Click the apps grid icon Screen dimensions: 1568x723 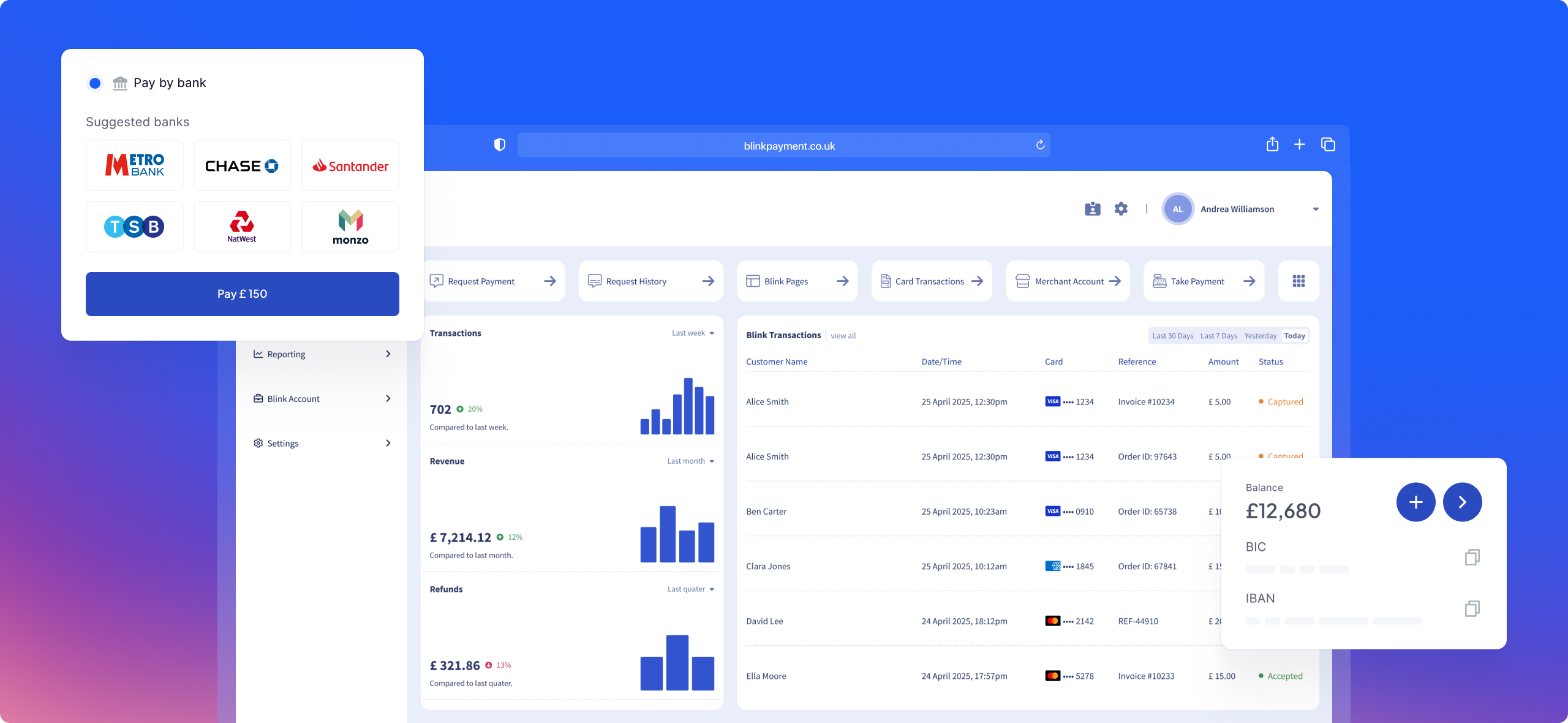(x=1298, y=281)
